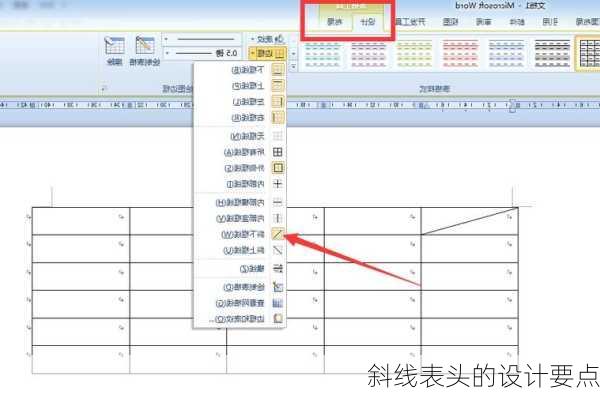Choose the 左框线 left border option
Screen dimensions: 600x395
tap(240, 102)
